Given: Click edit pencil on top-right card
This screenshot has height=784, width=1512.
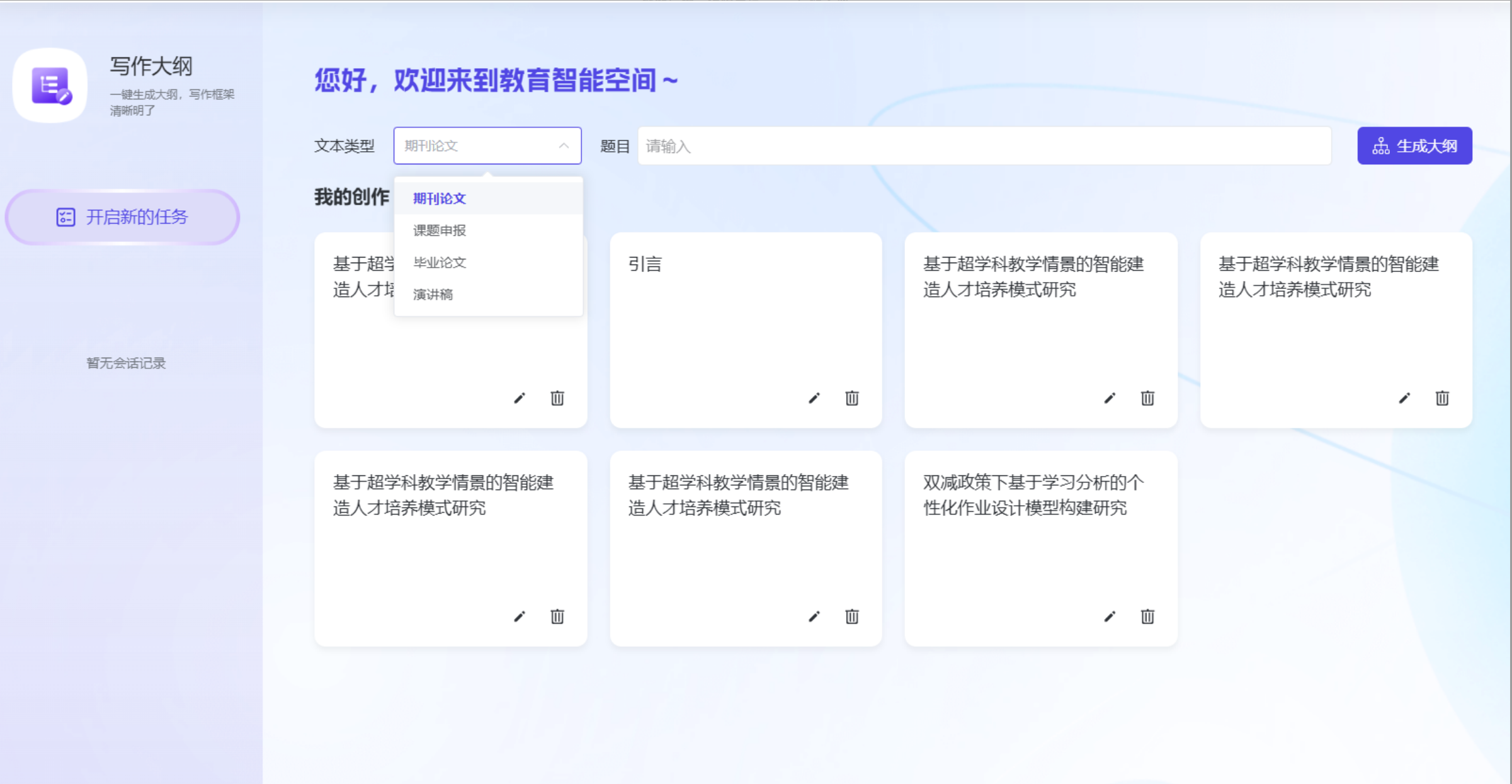Looking at the screenshot, I should (x=1404, y=398).
